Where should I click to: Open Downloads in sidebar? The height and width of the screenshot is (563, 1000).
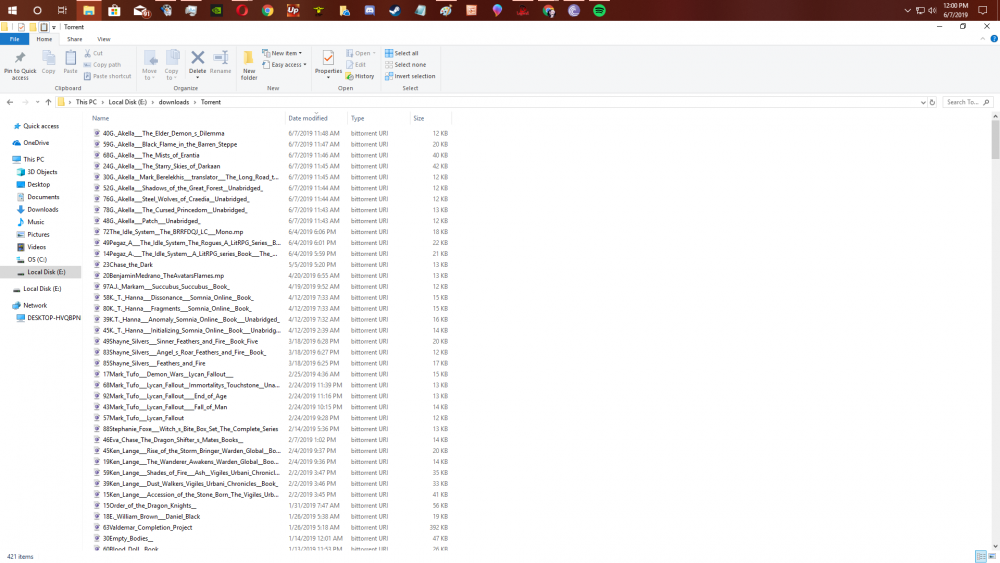tap(42, 209)
